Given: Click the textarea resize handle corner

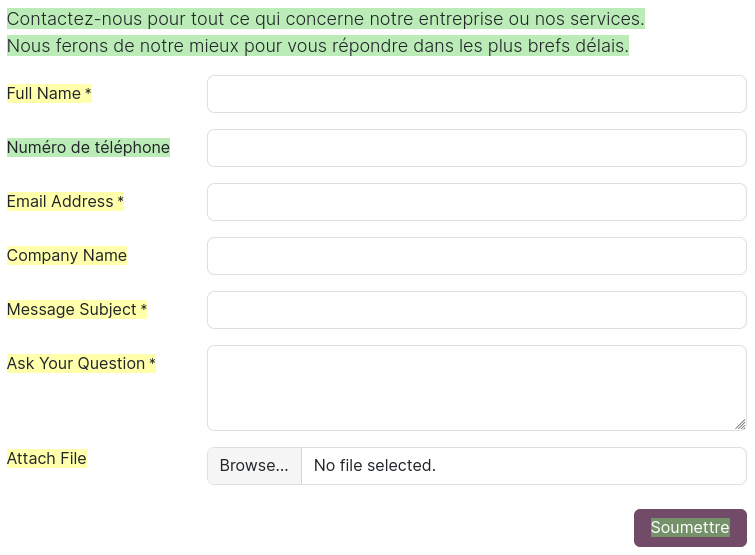Looking at the screenshot, I should pos(740,424).
